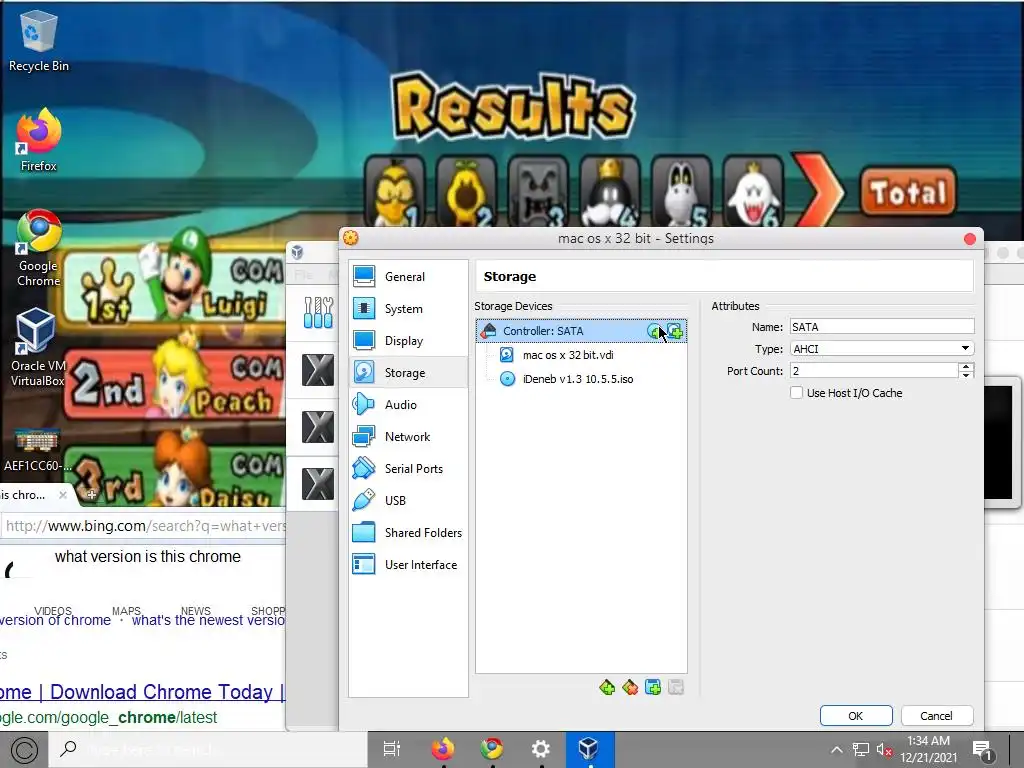Click Cancel in the Settings dialog

click(936, 716)
